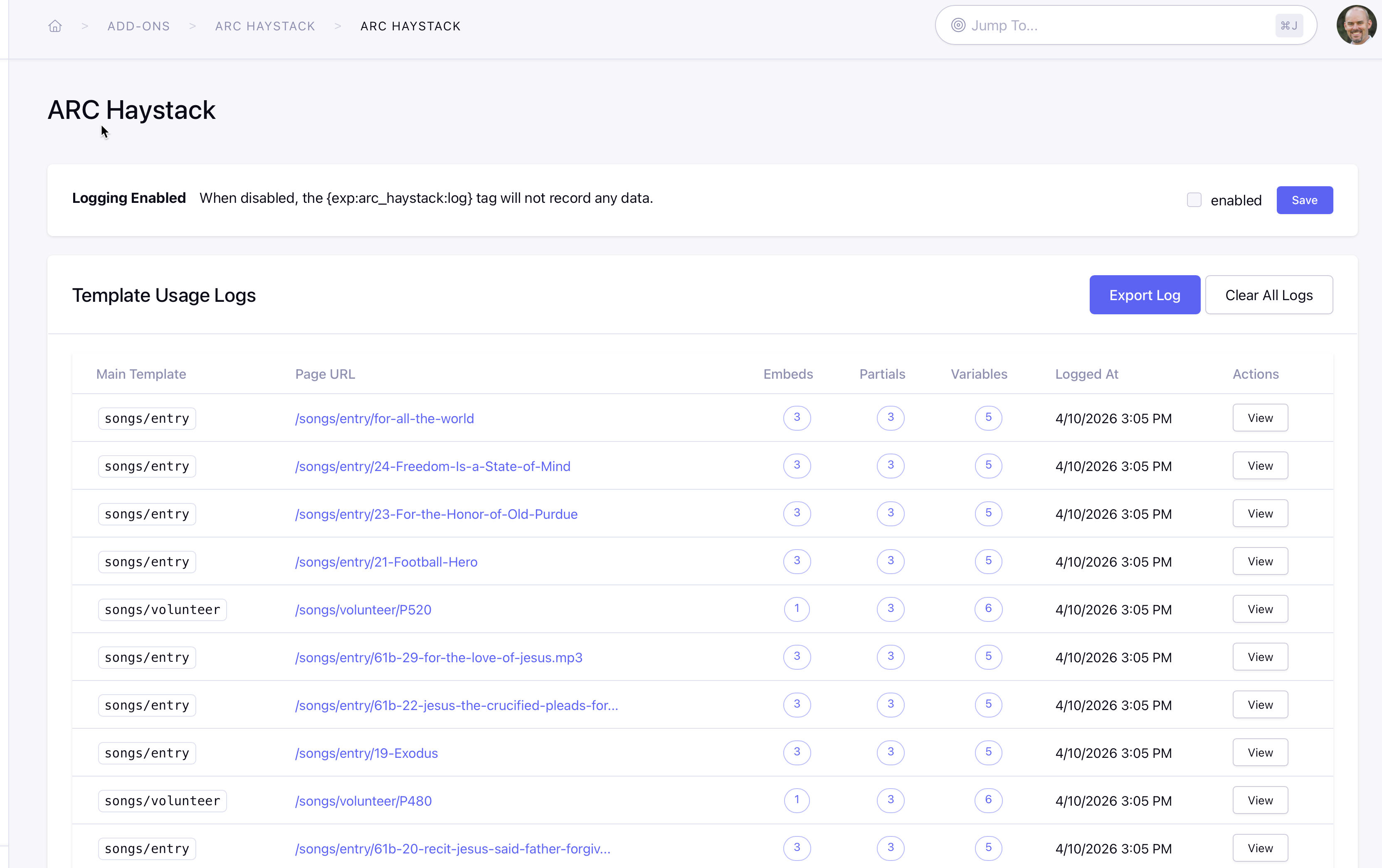
Task: Open first Arc Haystack breadcrumb link
Action: pos(264,26)
